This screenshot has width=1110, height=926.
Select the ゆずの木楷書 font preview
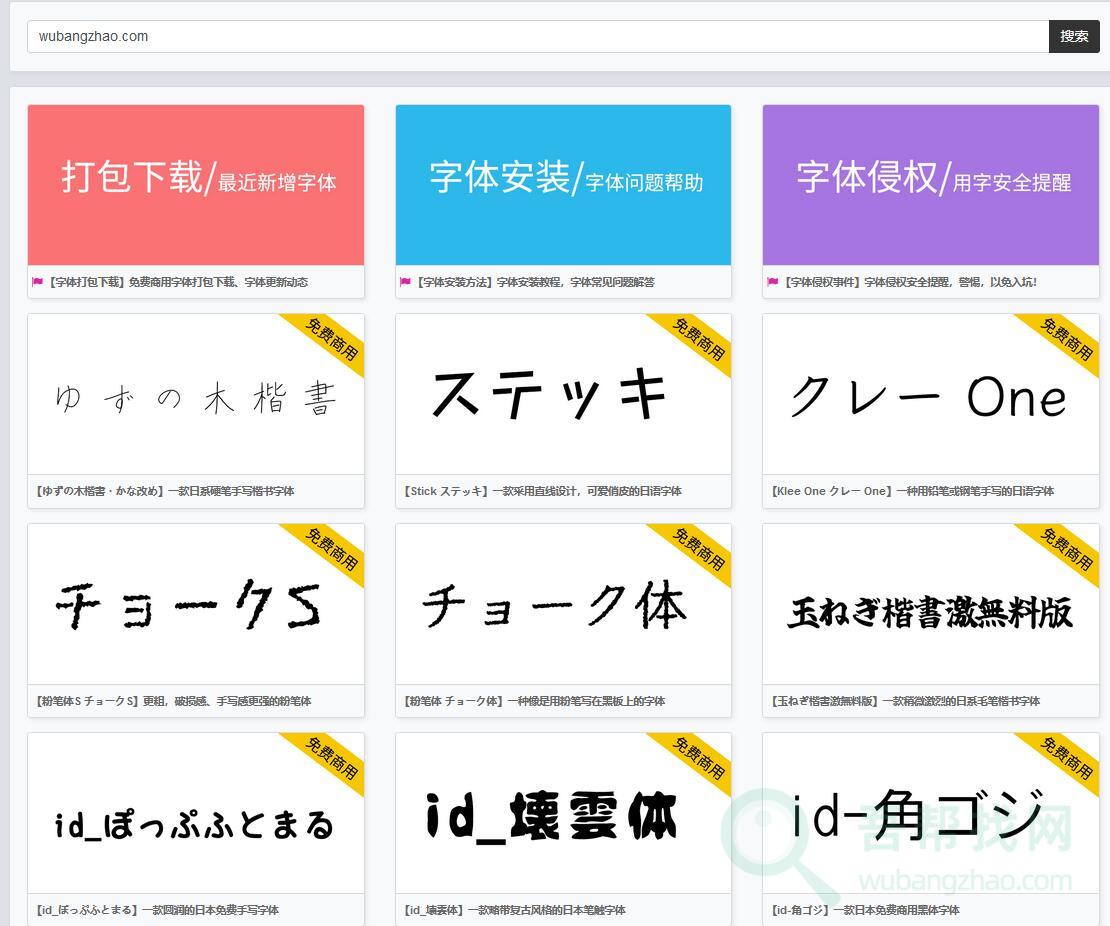196,398
